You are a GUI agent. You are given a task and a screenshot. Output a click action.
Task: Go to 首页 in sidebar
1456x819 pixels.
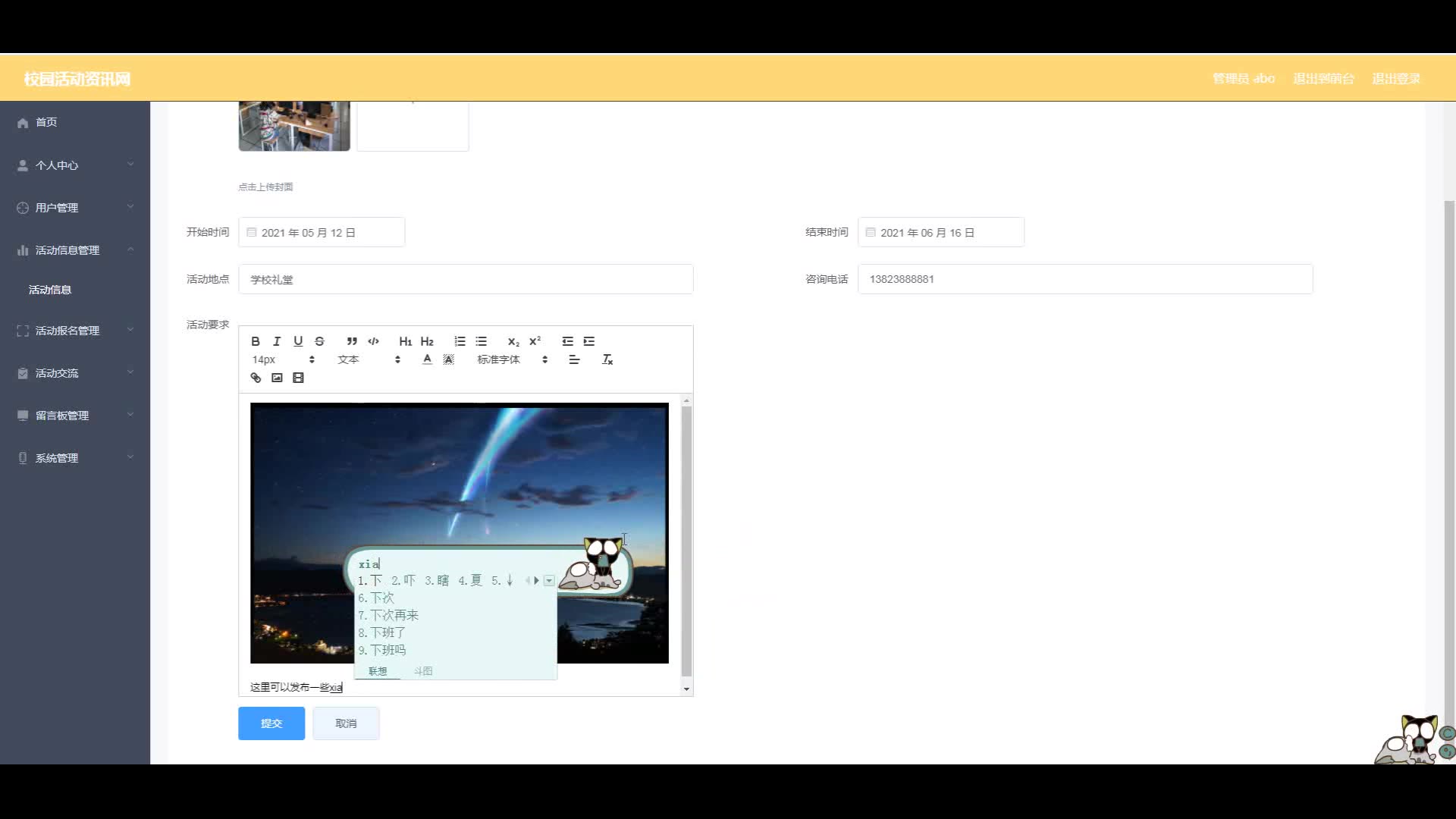46,122
